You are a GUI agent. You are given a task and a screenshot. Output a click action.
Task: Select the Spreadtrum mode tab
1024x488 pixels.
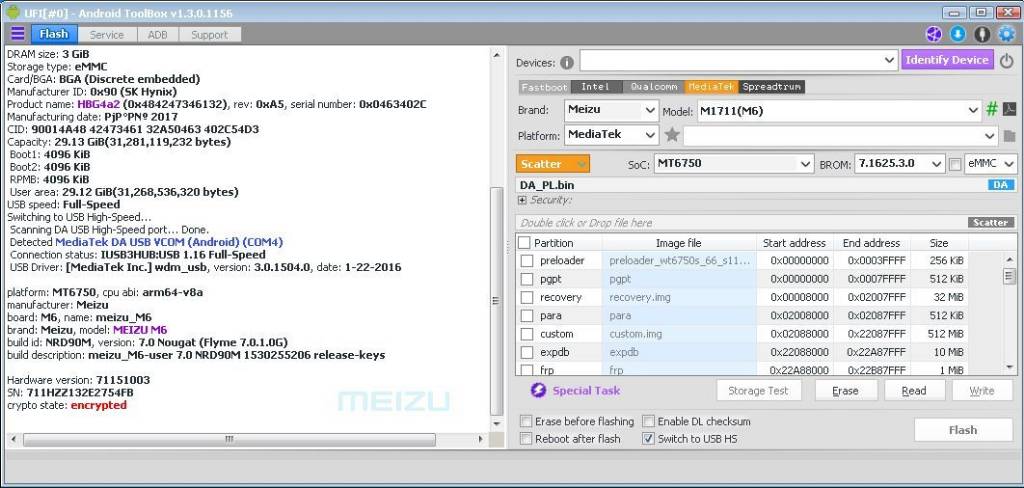pos(772,87)
